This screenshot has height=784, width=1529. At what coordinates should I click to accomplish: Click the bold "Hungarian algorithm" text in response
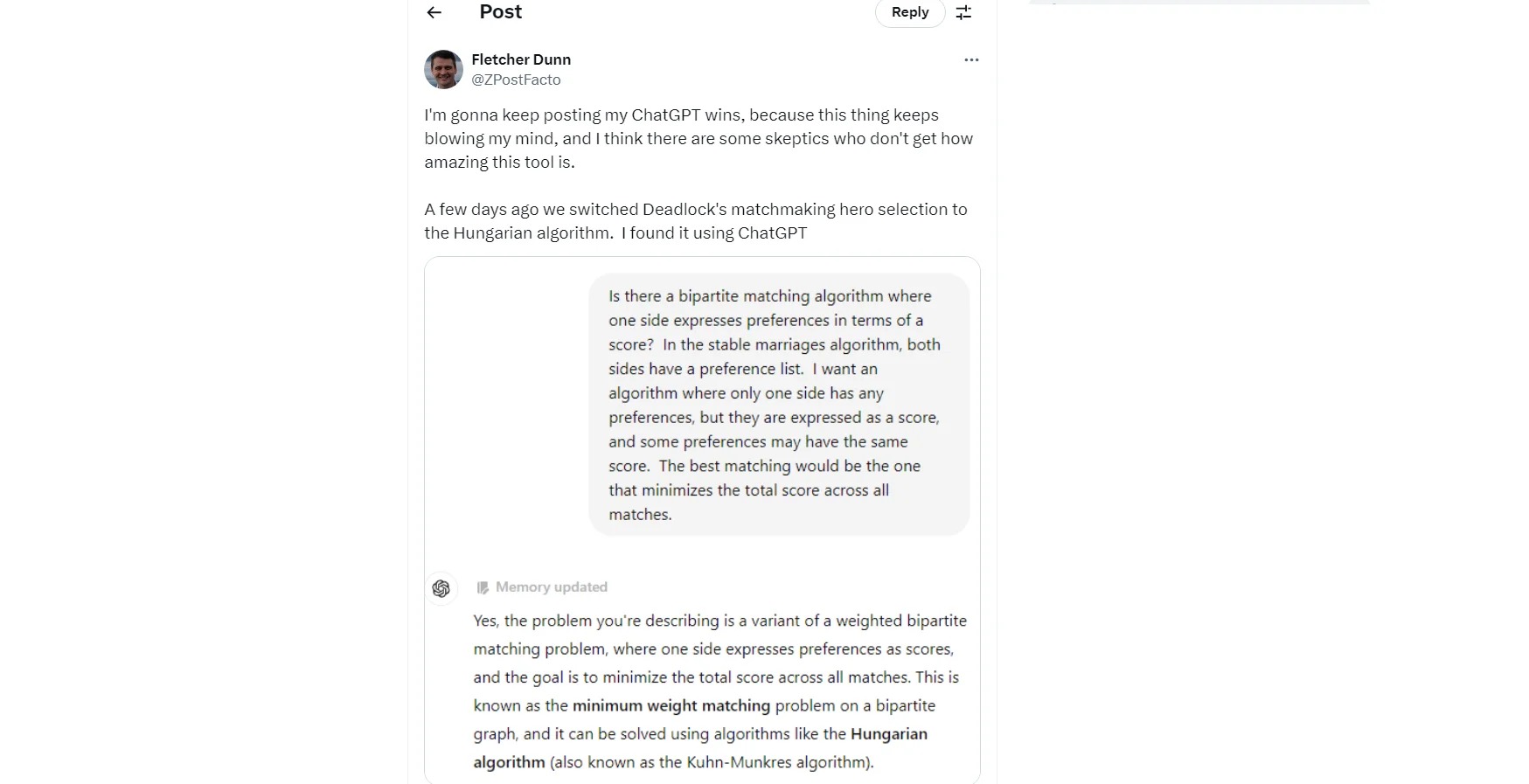(888, 734)
